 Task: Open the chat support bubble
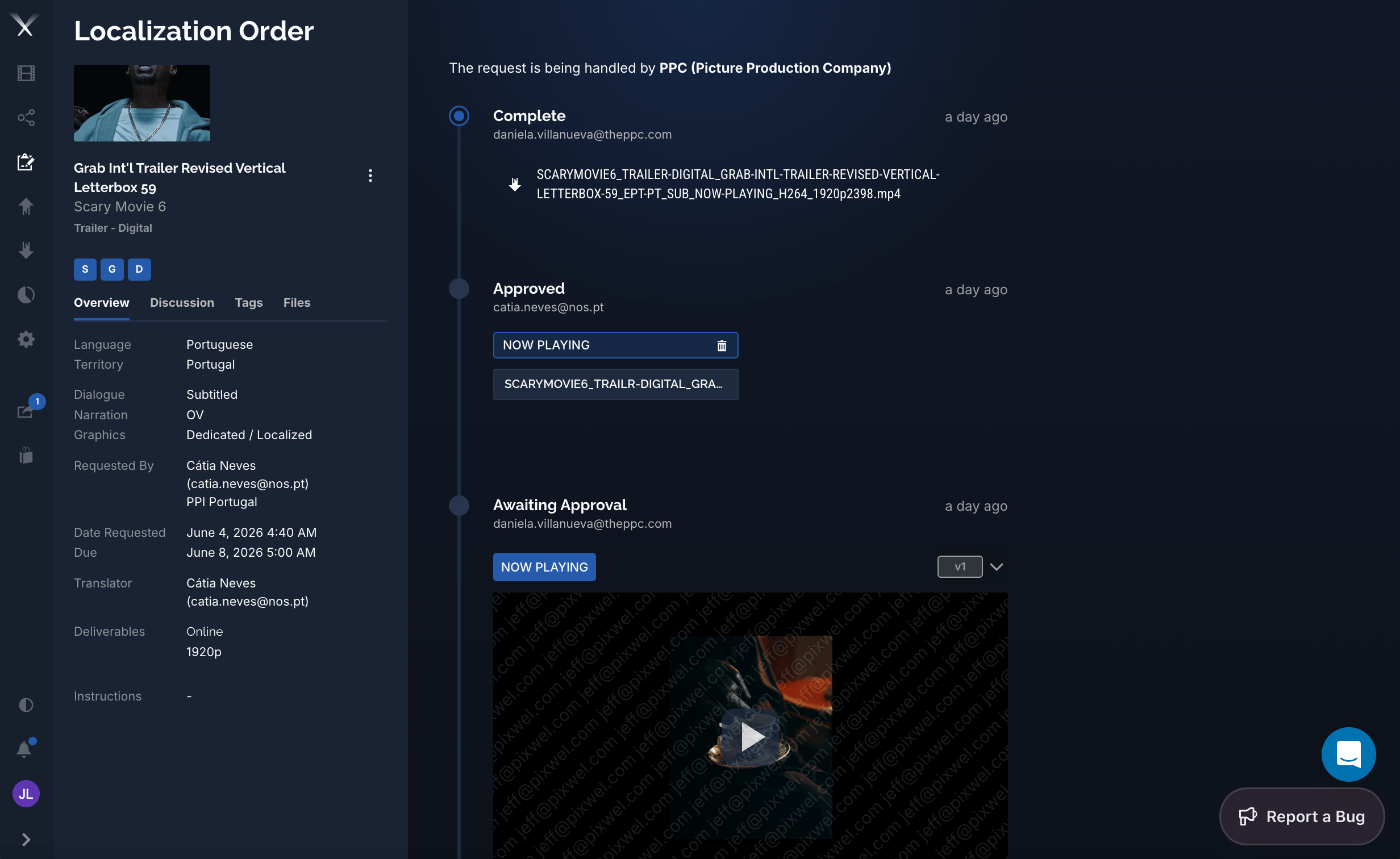(1348, 754)
